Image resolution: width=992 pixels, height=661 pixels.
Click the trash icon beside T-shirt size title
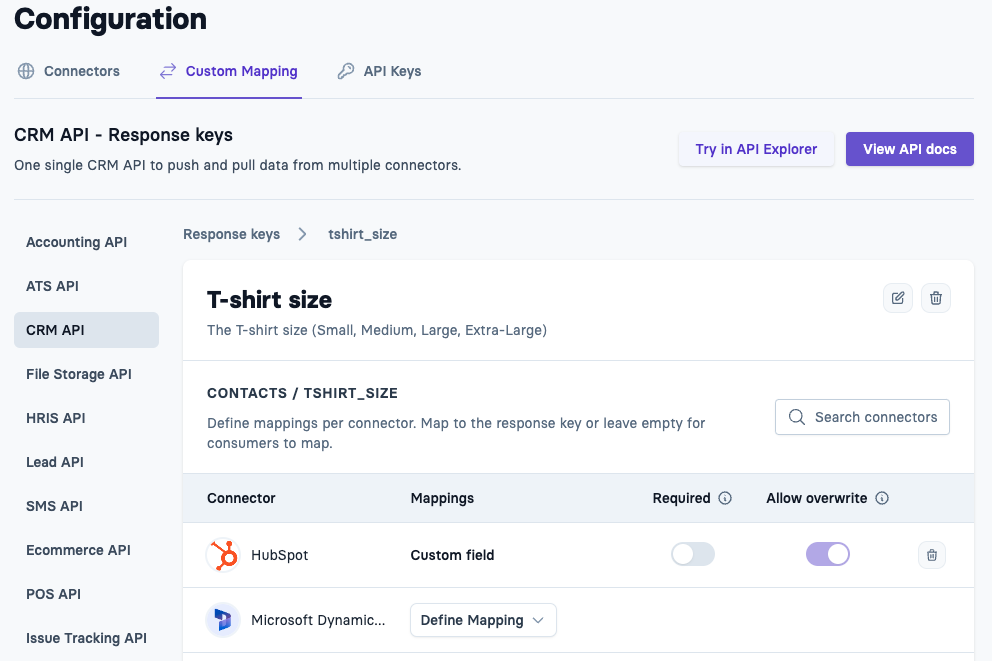[x=936, y=298]
